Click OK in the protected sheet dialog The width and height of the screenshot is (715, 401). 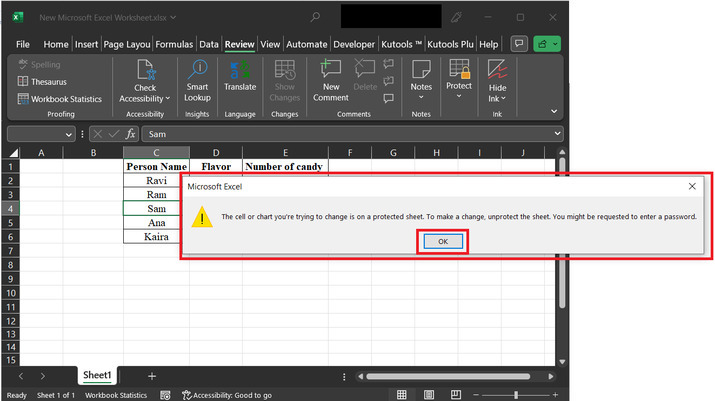(443, 242)
